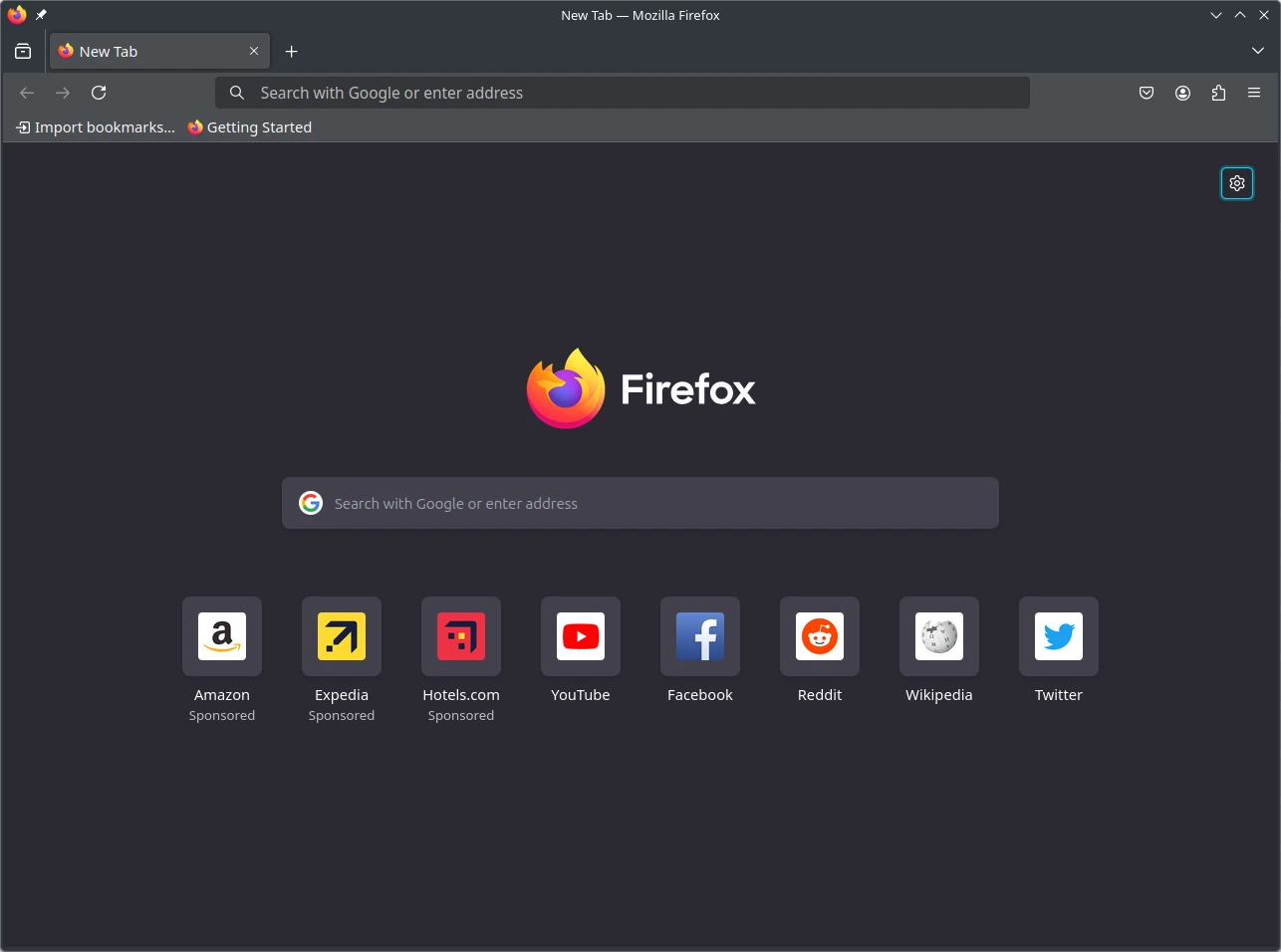Open Getting Started bookmark
The width and height of the screenshot is (1281, 952).
[x=250, y=127]
